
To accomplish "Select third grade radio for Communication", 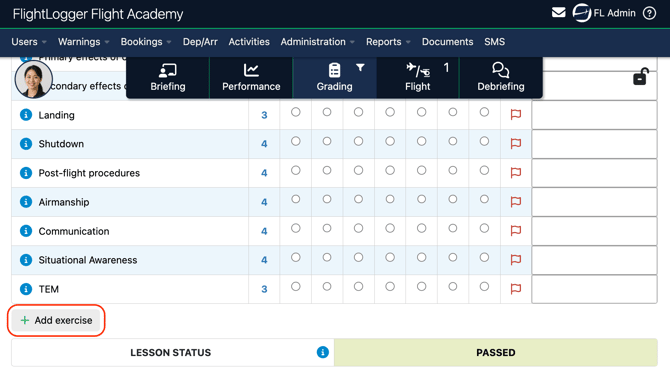I will [359, 228].
